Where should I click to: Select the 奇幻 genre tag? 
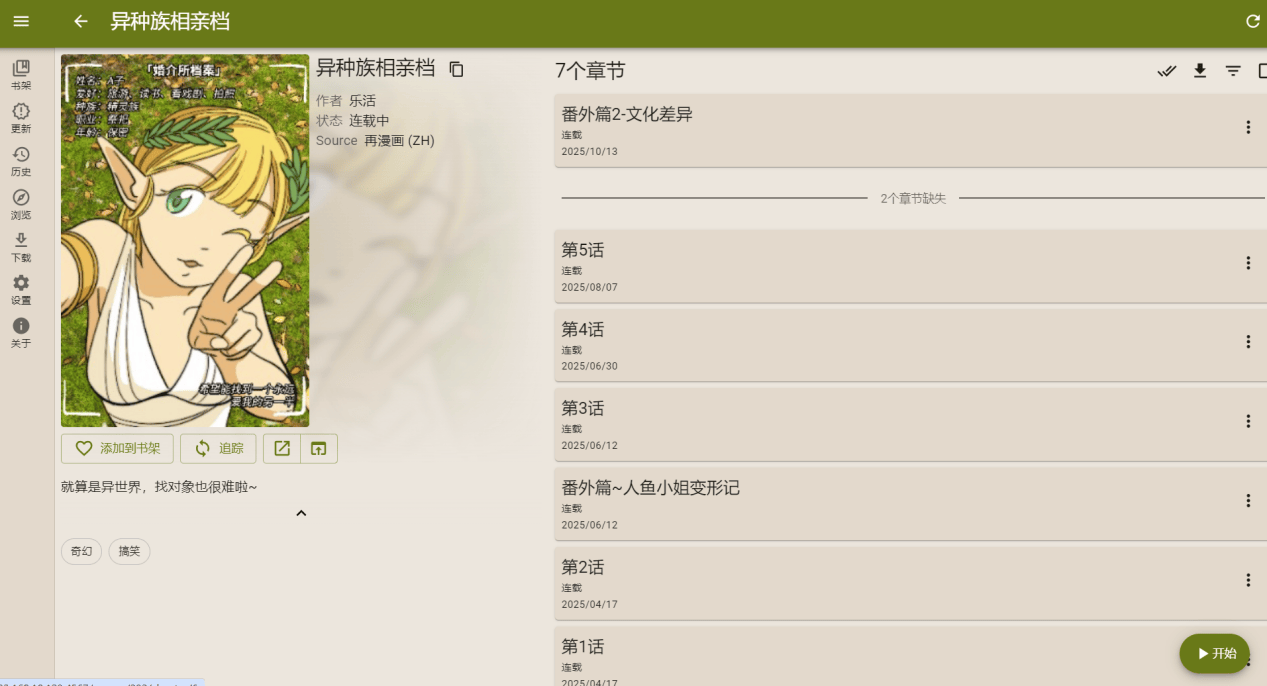coord(82,551)
